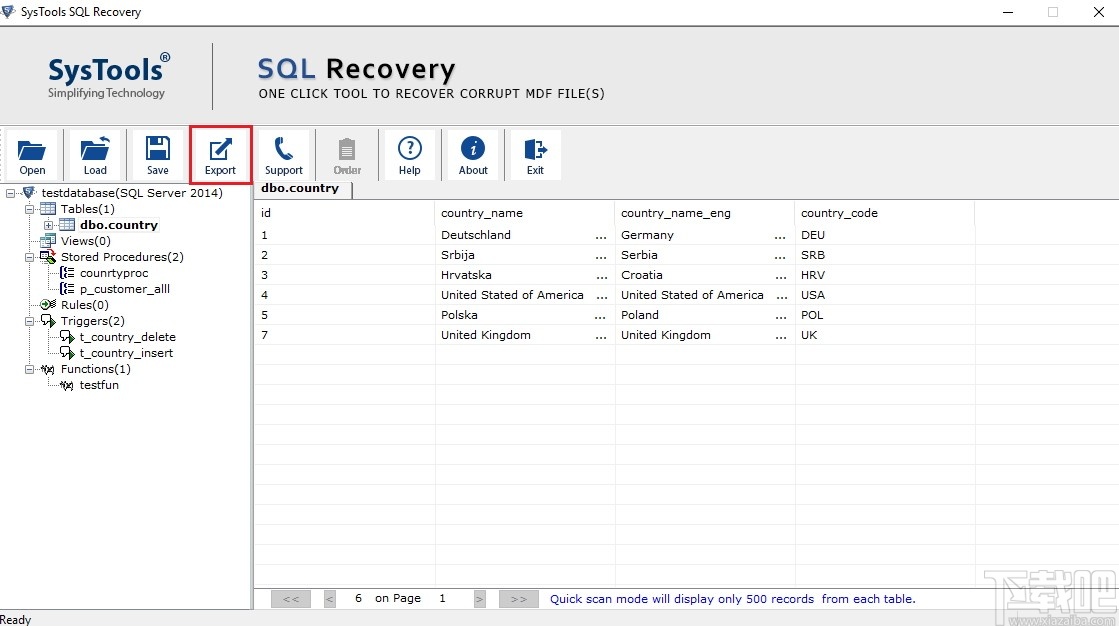Collapse the Stored Procedures branch

[x=31, y=257]
